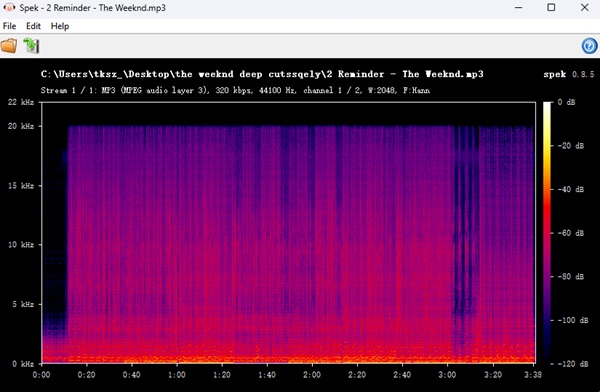The height and width of the screenshot is (392, 600).
Task: Click the 1:00 time axis label
Action: click(x=176, y=375)
